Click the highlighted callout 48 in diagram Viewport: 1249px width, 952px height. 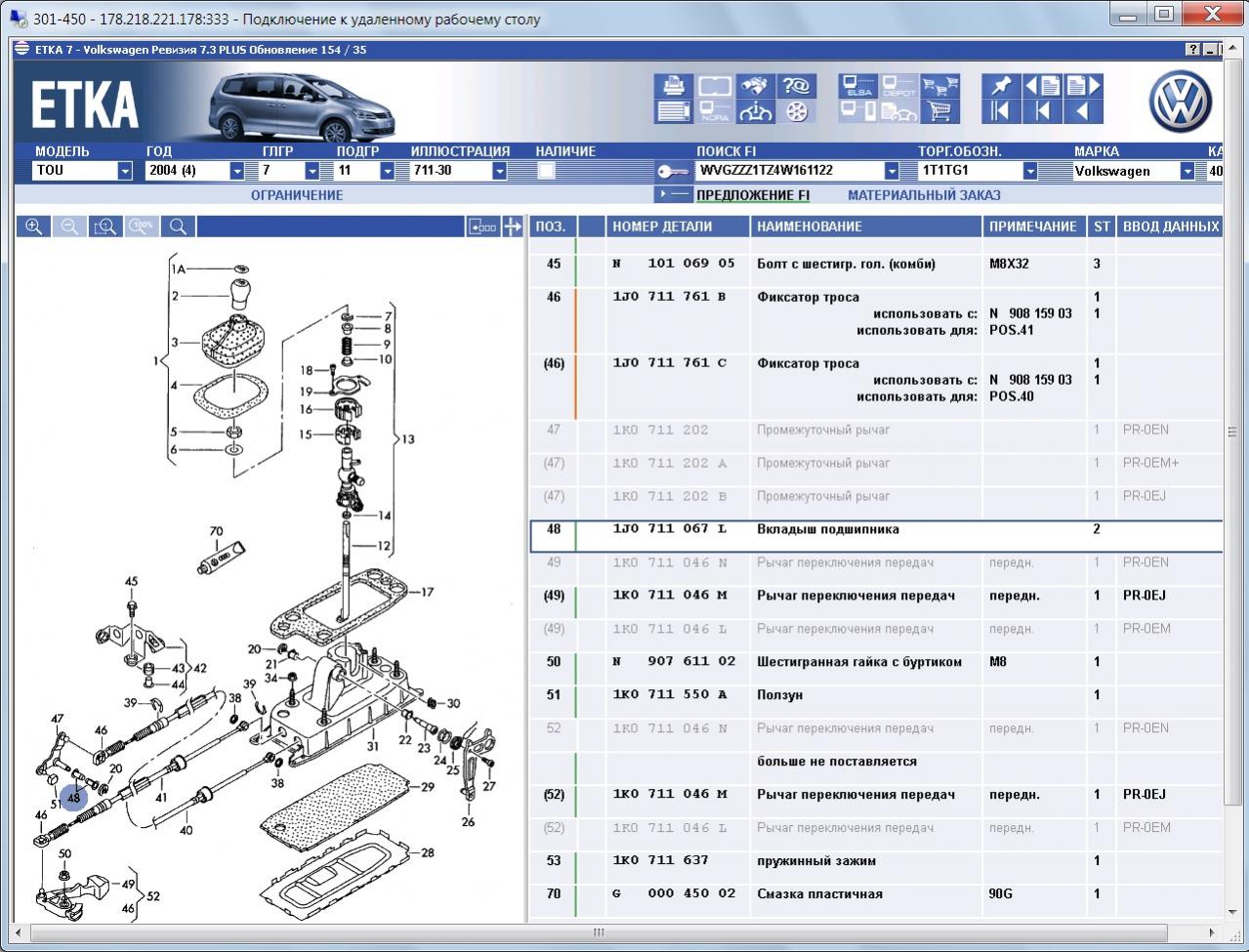[74, 798]
